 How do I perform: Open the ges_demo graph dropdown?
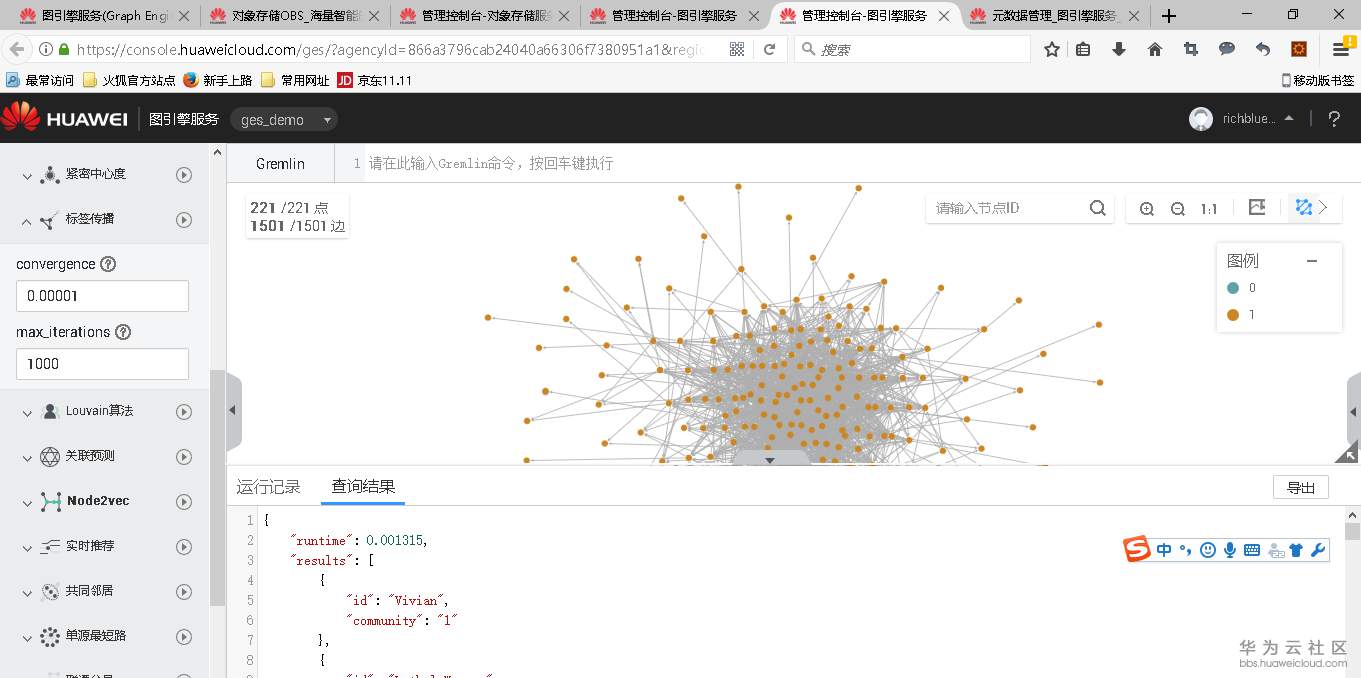click(x=284, y=120)
